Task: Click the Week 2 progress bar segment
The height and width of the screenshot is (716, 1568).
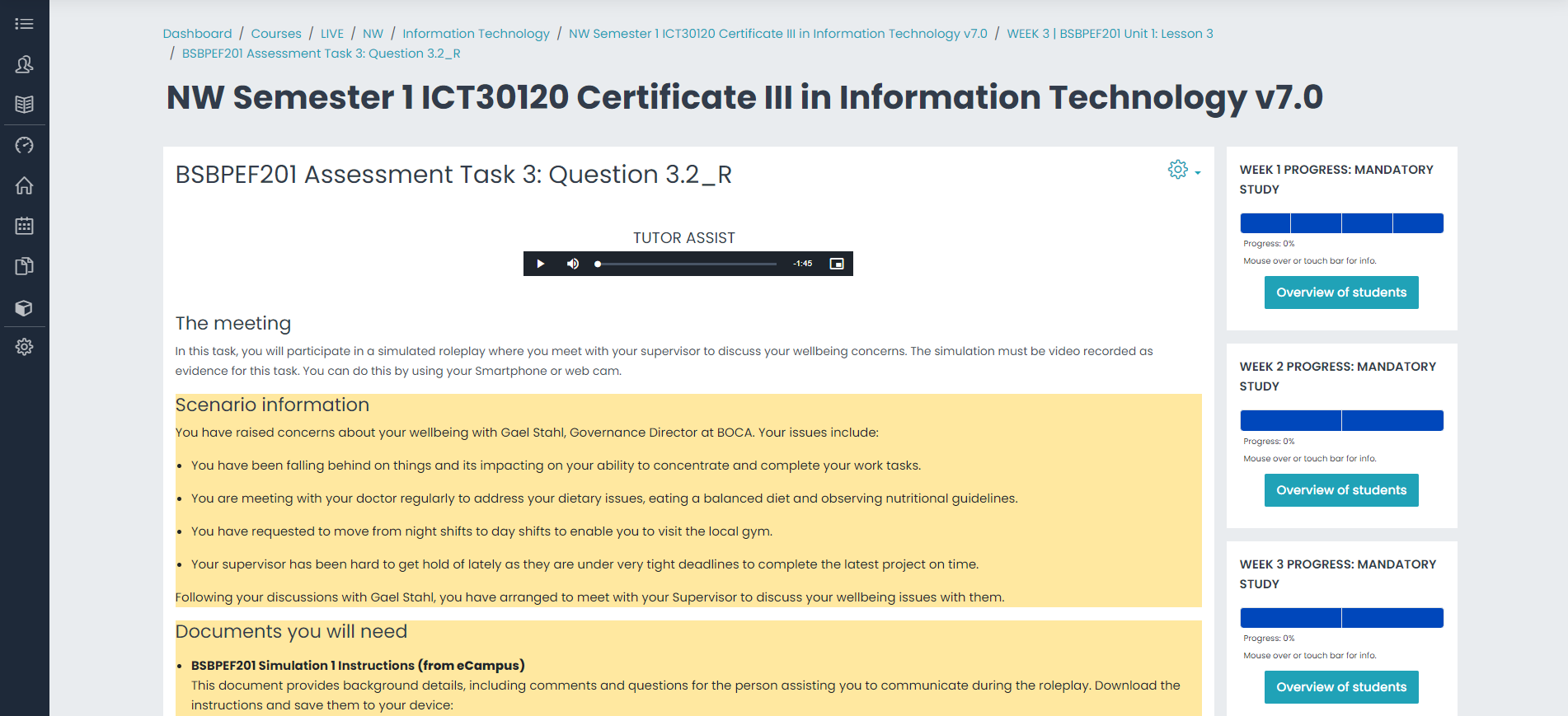Action: coord(1291,420)
